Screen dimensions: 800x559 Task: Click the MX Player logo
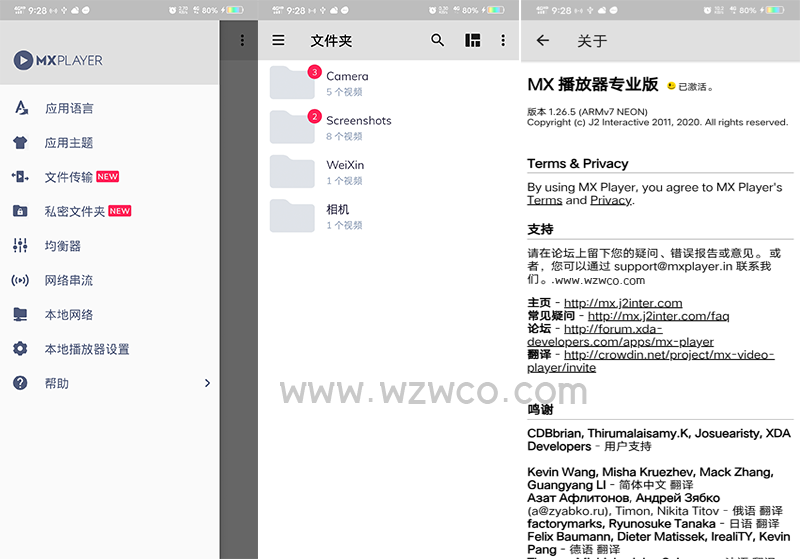click(x=59, y=60)
